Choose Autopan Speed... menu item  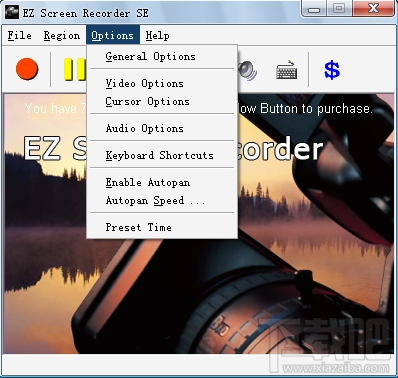coord(162,200)
